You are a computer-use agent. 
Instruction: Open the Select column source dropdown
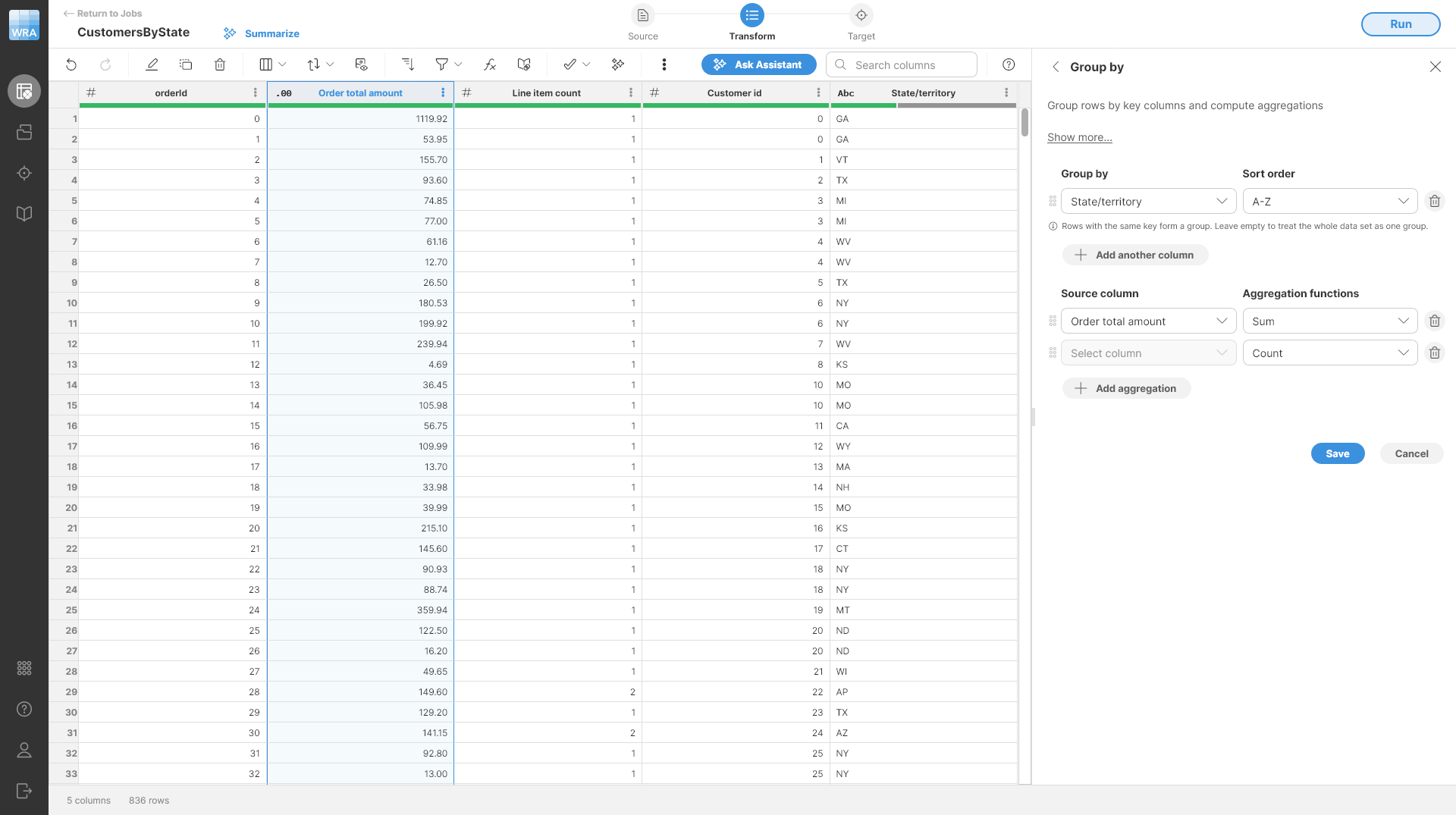pos(1148,353)
